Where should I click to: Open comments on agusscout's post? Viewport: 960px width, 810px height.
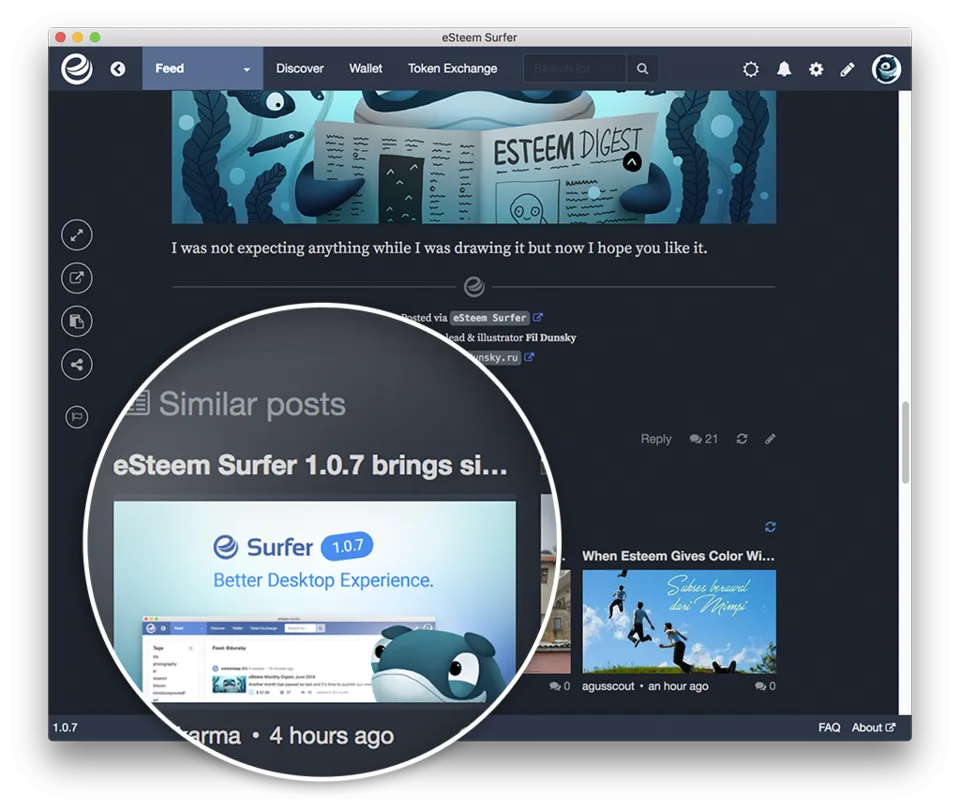(765, 686)
